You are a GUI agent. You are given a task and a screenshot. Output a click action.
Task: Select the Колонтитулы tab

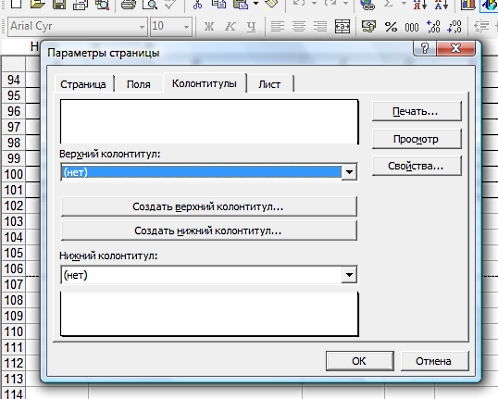tap(204, 83)
